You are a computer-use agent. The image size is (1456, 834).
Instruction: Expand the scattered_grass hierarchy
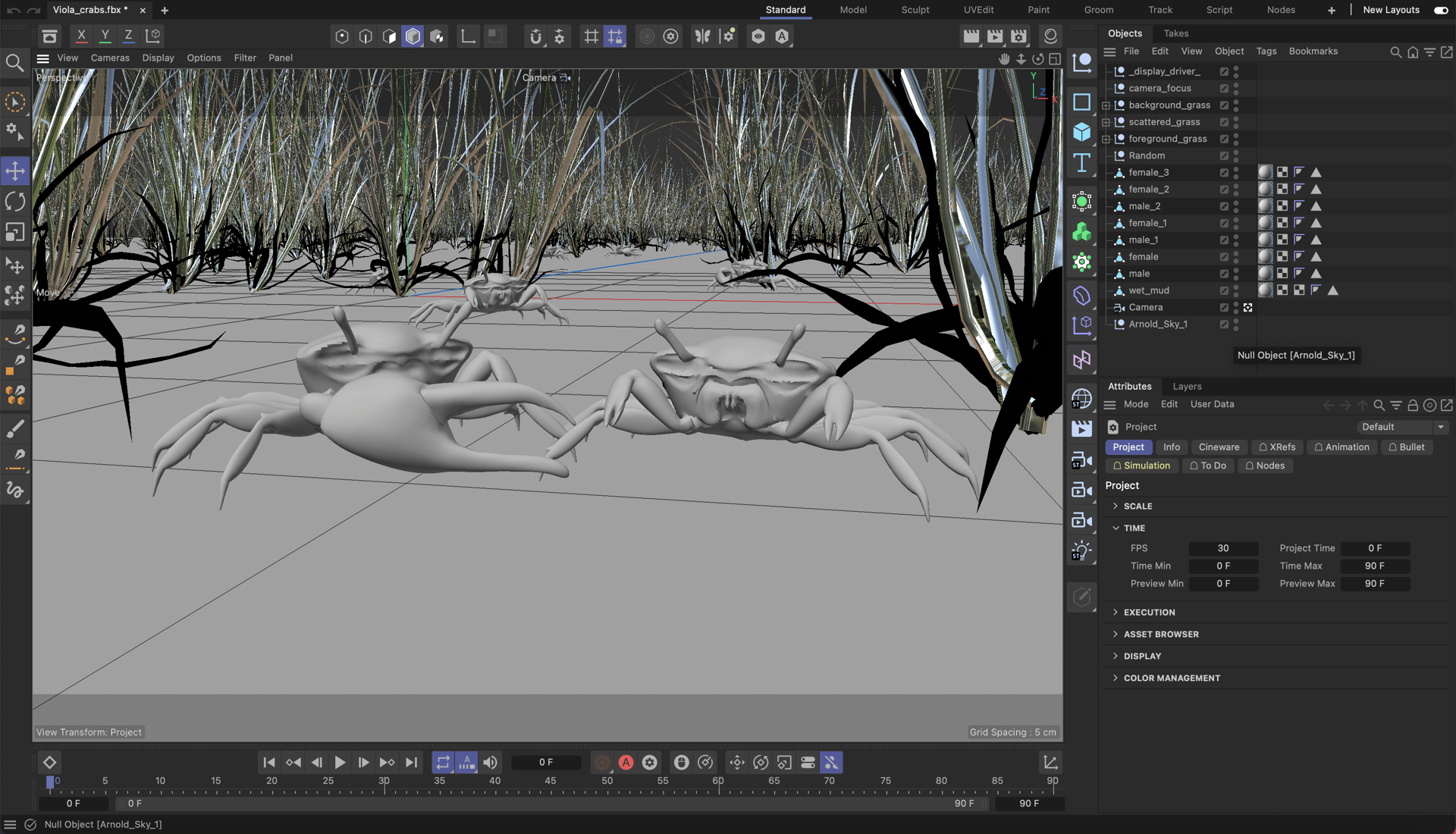click(x=1106, y=122)
